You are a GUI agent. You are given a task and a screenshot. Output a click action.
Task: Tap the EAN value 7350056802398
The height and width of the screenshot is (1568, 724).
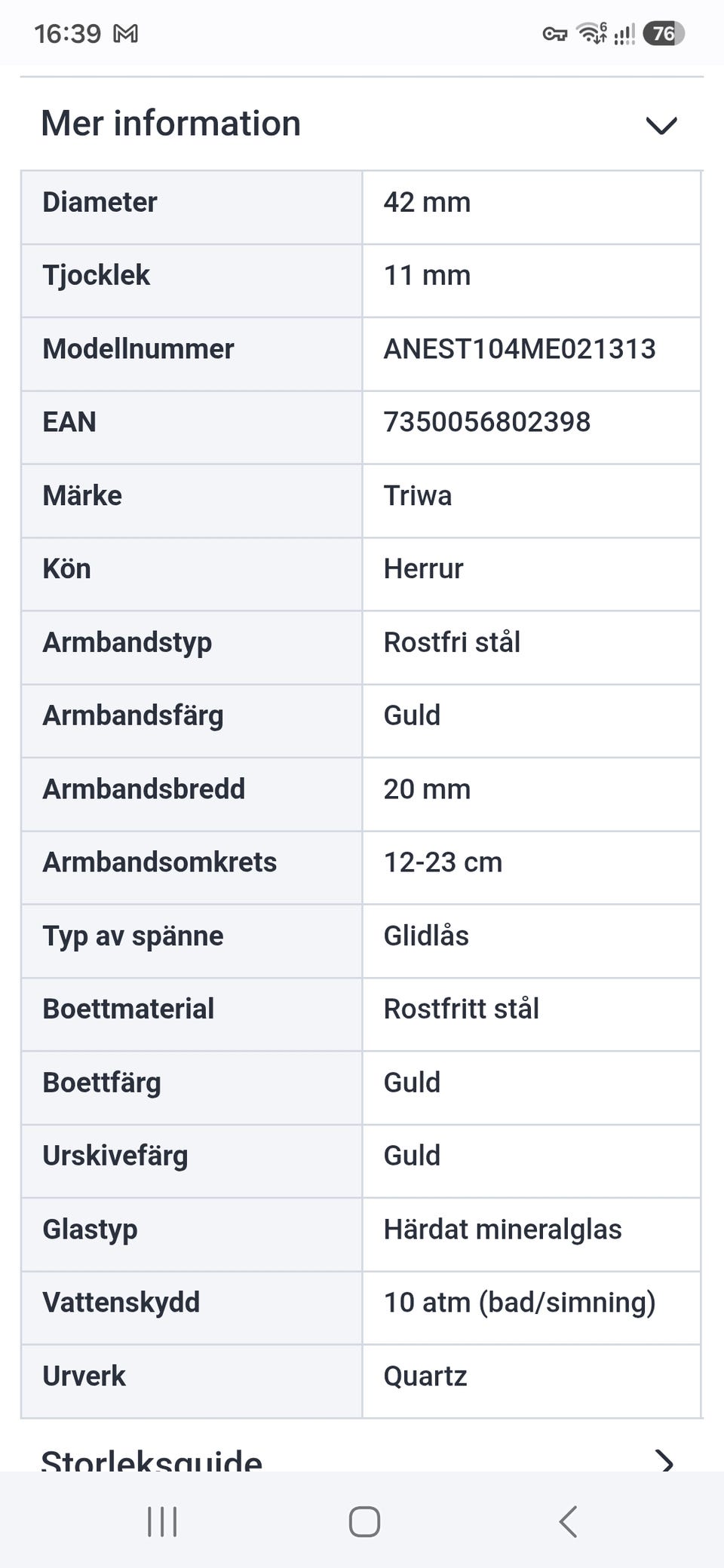[487, 422]
